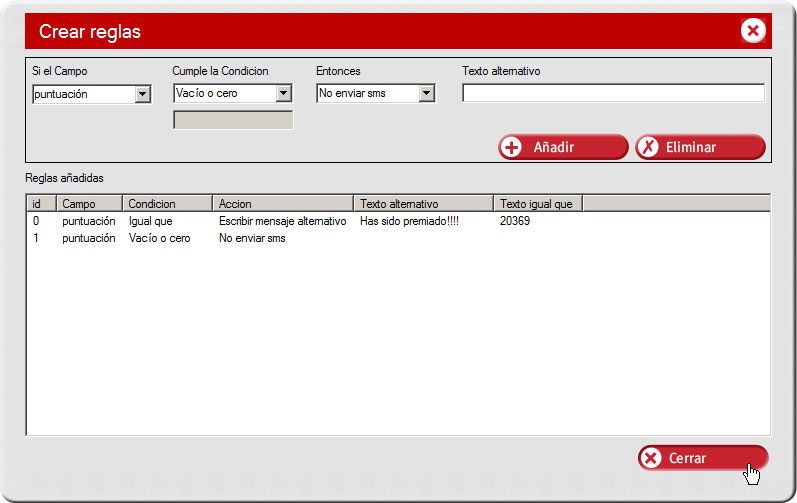The image size is (797, 503).
Task: Click the grey value field under Cumple la Condicion
Action: [233, 120]
